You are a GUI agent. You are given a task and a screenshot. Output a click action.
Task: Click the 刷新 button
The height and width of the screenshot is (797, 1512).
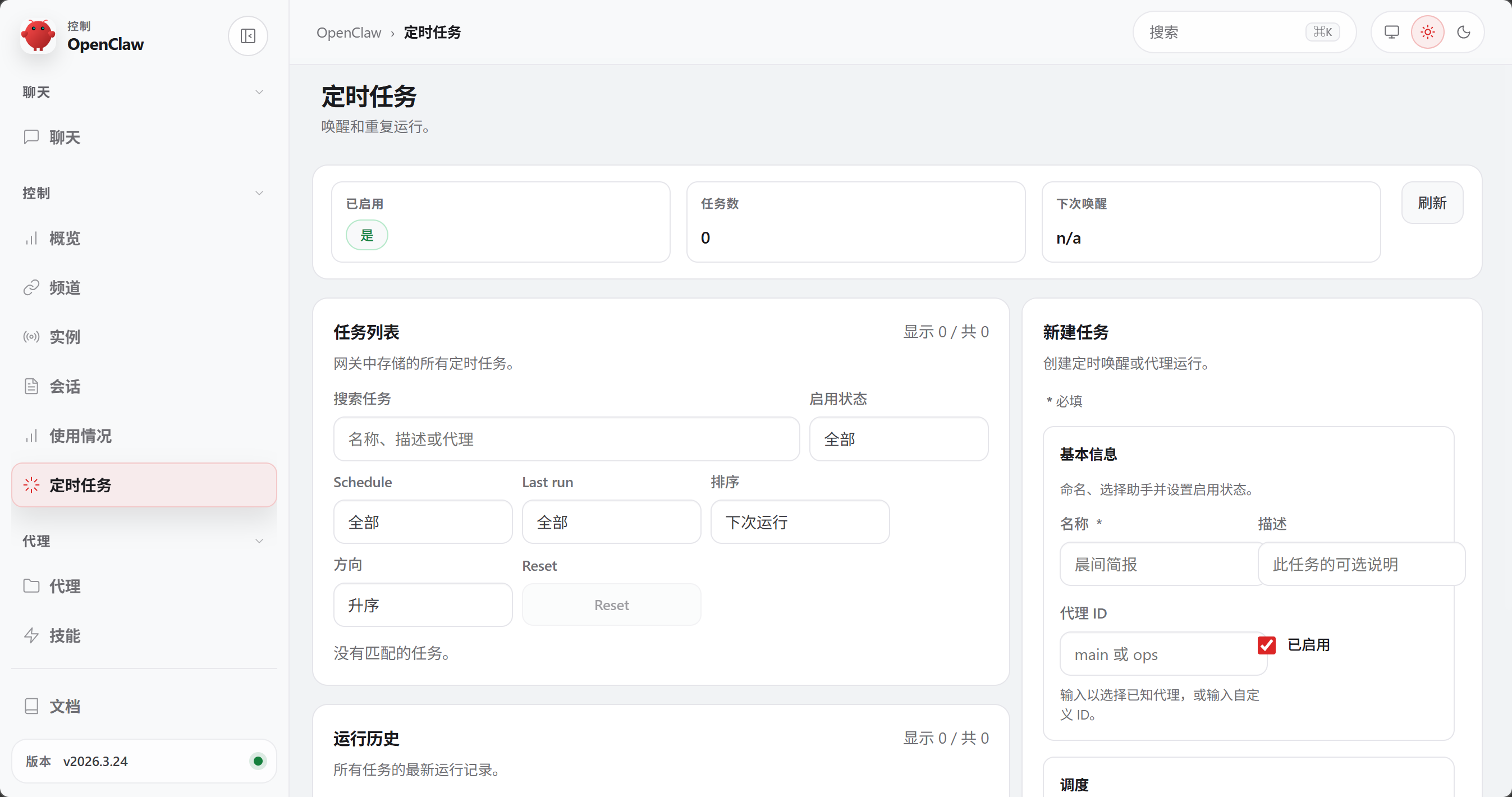click(1432, 203)
